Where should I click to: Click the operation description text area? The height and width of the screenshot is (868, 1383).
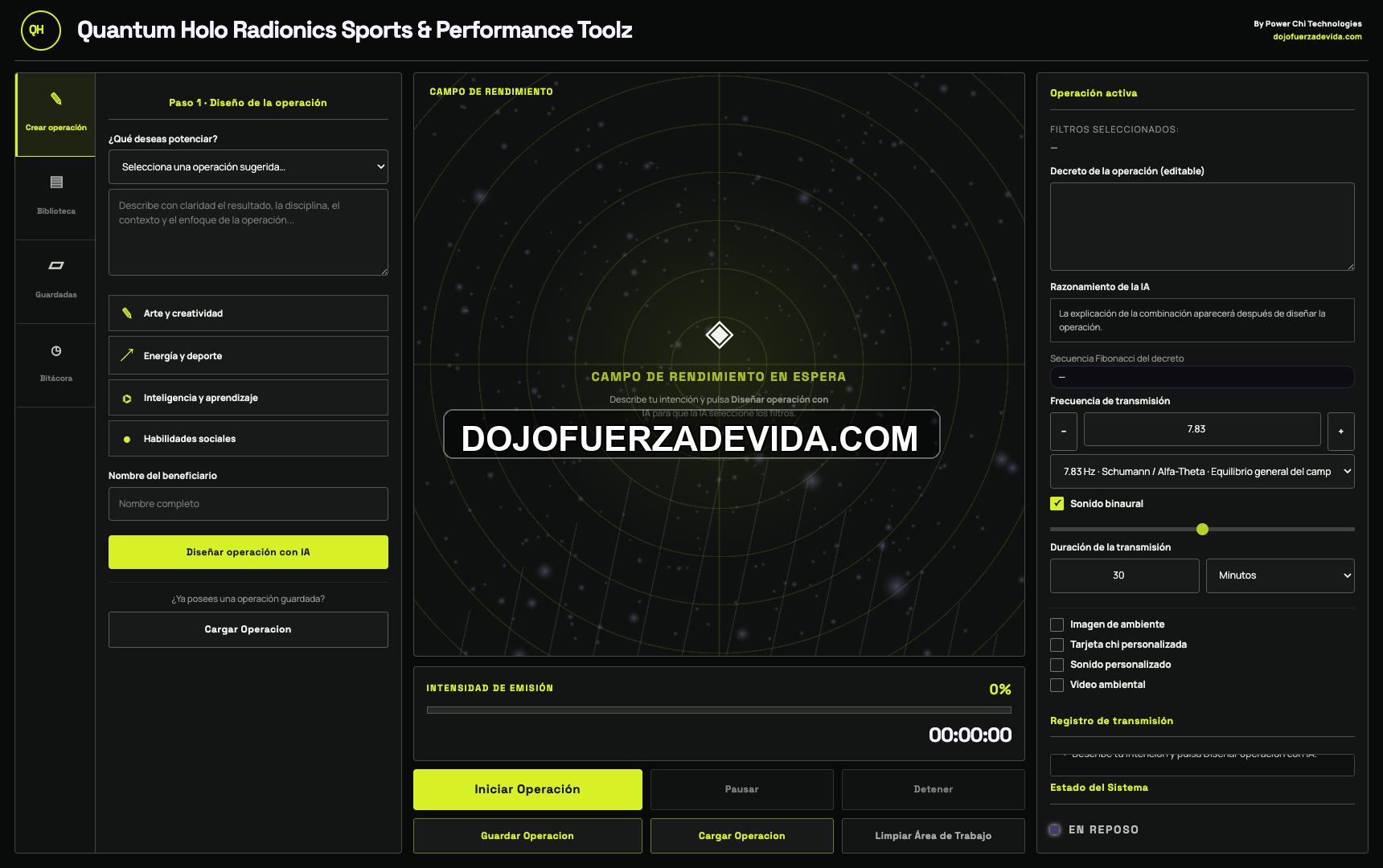[x=248, y=232]
